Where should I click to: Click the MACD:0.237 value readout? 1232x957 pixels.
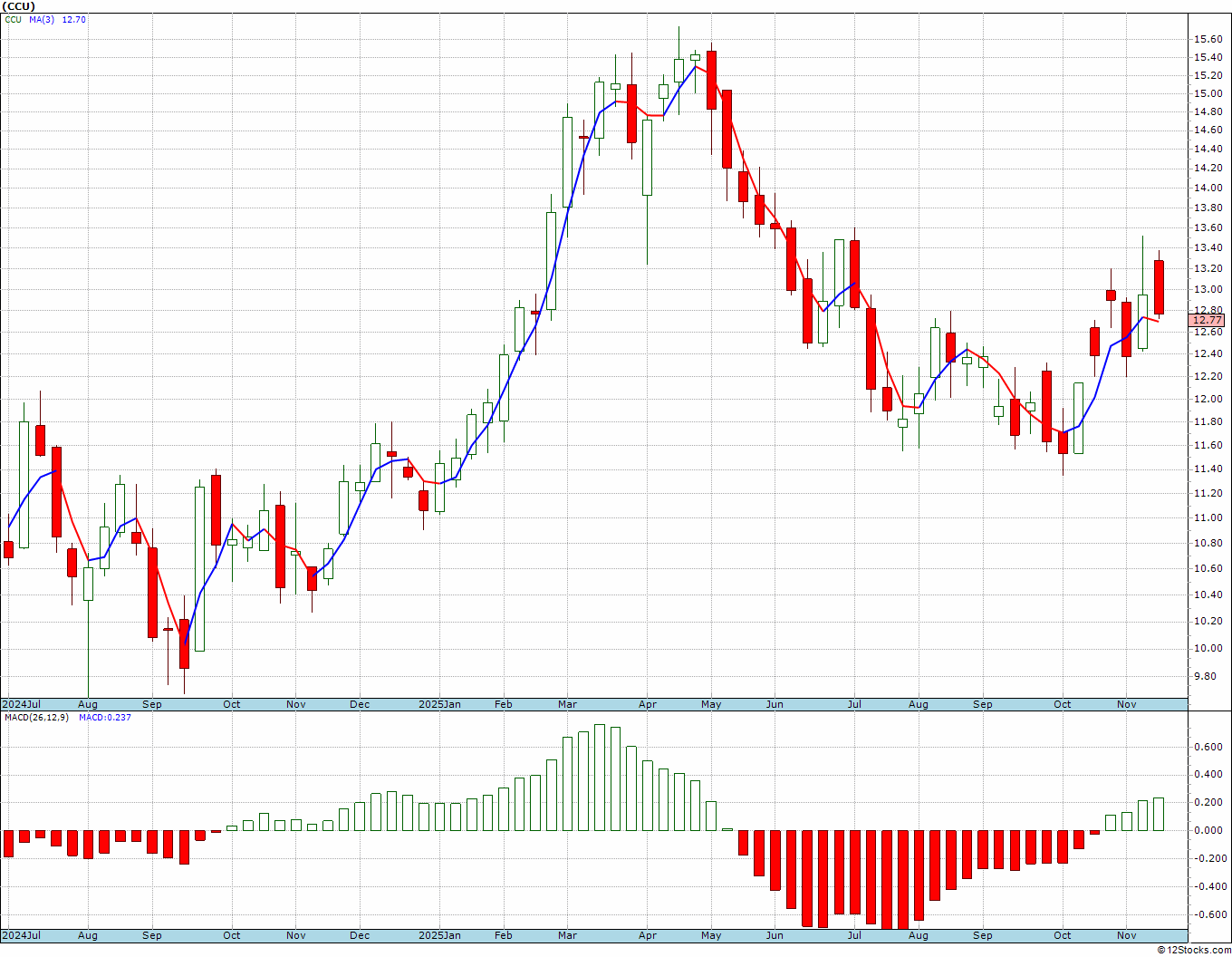pos(105,718)
